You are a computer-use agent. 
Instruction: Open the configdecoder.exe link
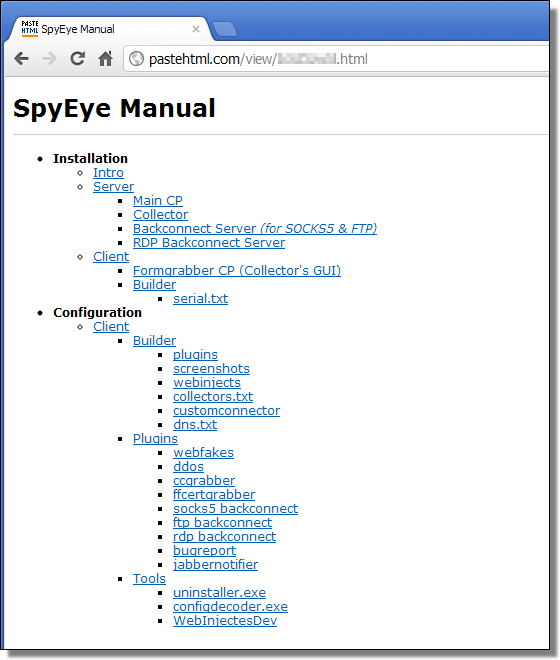[x=230, y=606]
